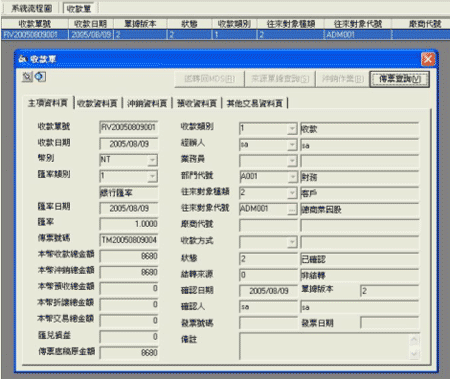
Task: Open the 沖銷資料頁 tab
Action: pos(147,103)
